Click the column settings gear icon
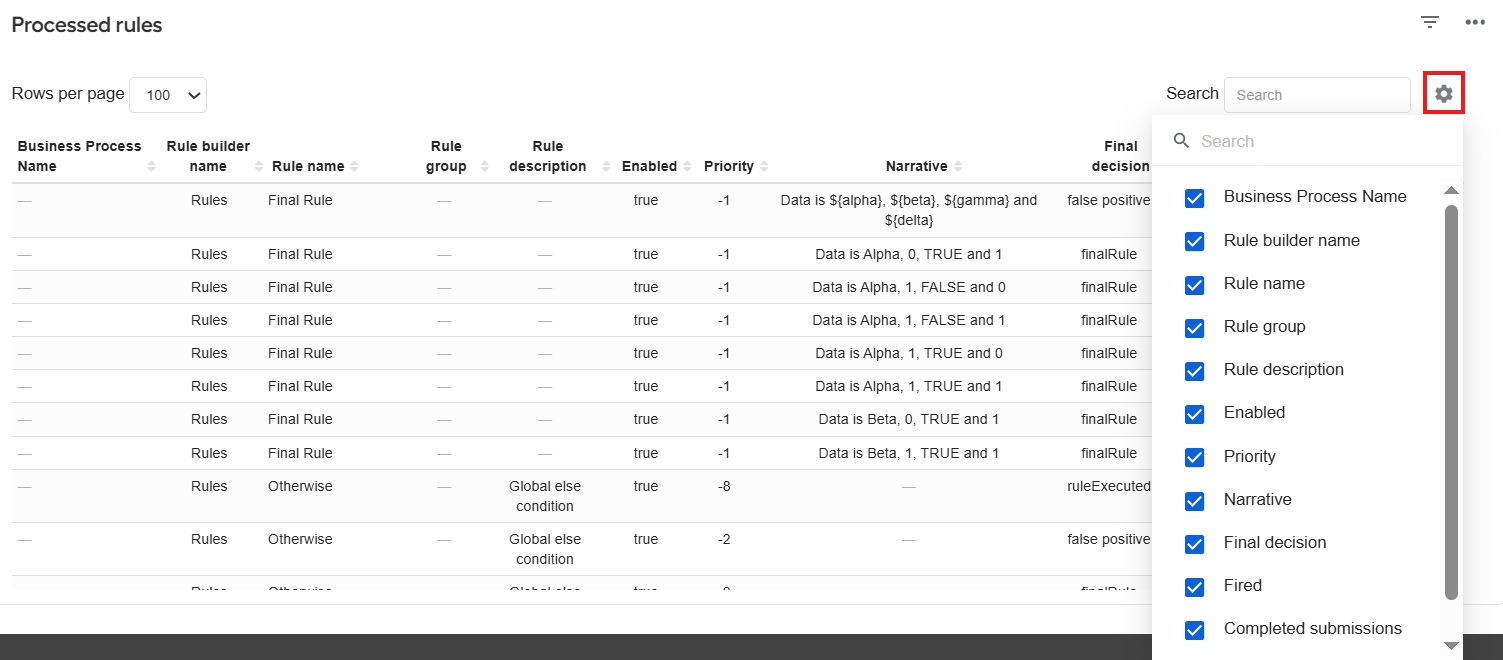The width and height of the screenshot is (1503, 660). coord(1443,94)
